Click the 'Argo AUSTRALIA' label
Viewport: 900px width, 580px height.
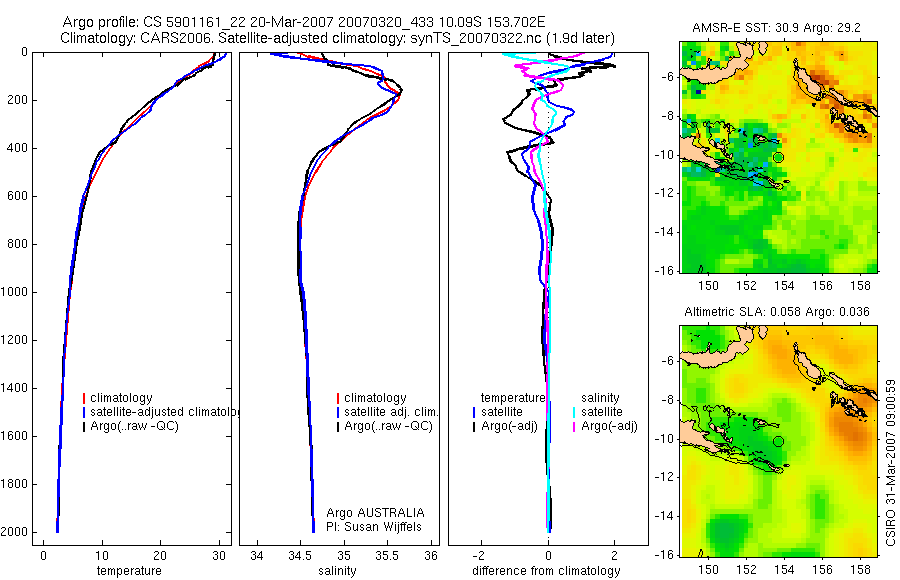[375, 513]
